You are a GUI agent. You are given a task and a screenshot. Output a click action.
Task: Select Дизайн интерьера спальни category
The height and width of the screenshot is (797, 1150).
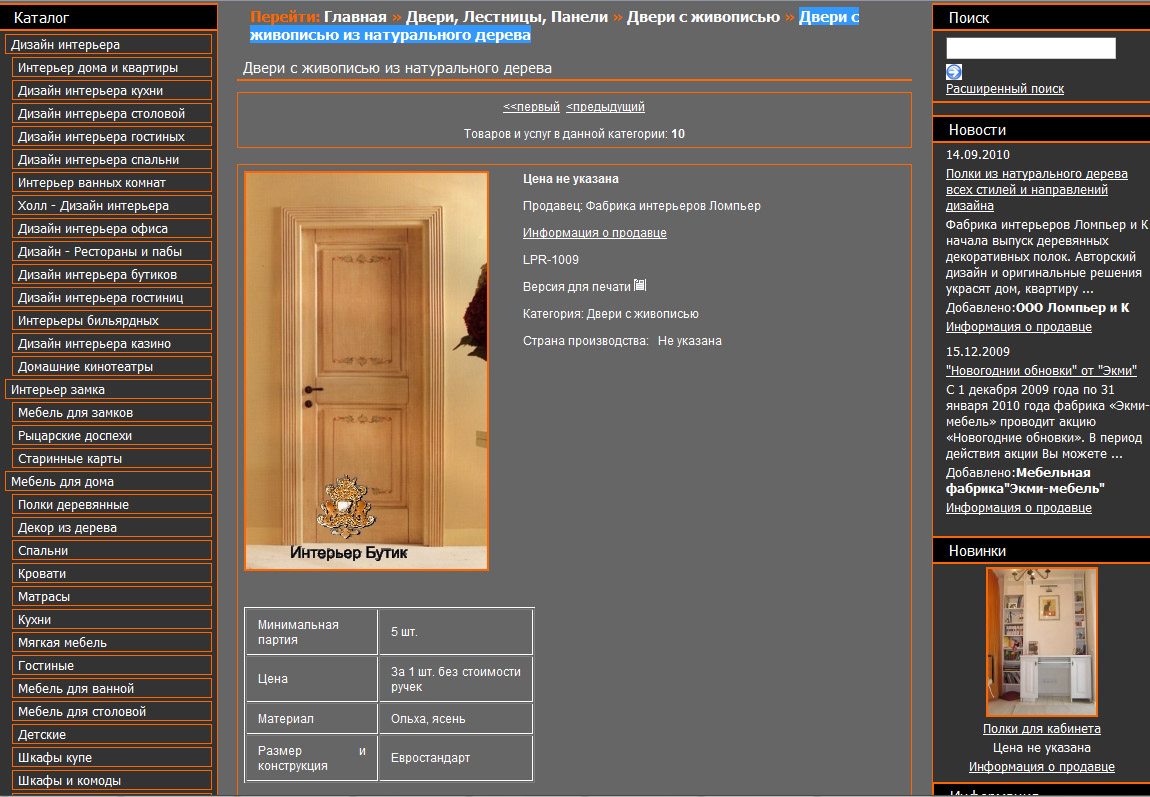tap(111, 159)
